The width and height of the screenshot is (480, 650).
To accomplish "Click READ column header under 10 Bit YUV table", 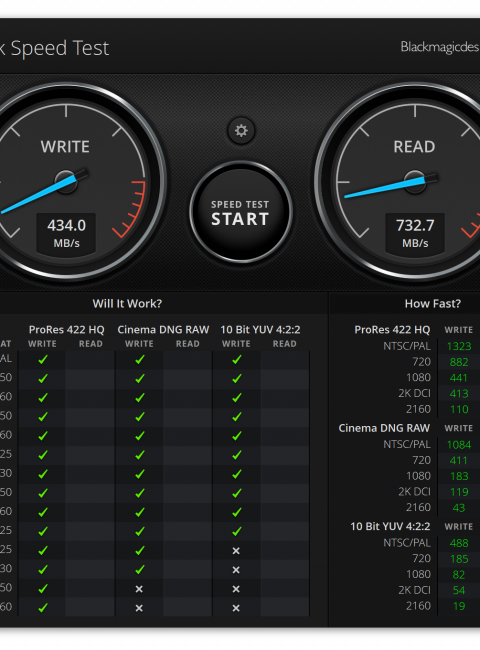I will [284, 344].
